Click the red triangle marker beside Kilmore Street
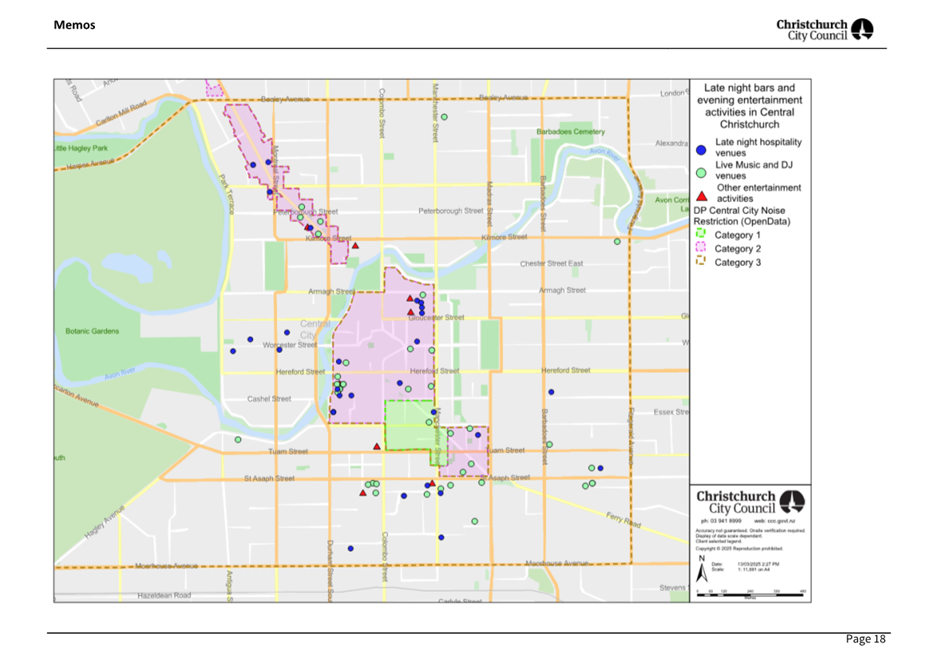 click(x=355, y=245)
